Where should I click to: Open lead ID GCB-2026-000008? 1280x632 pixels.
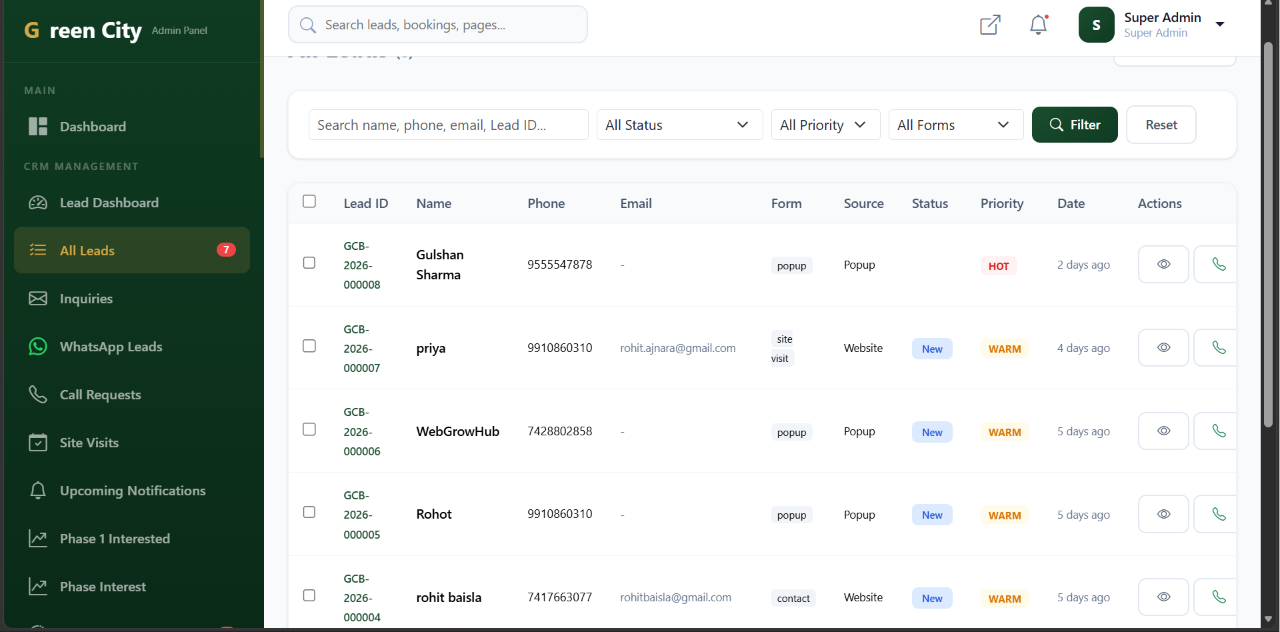tap(362, 265)
